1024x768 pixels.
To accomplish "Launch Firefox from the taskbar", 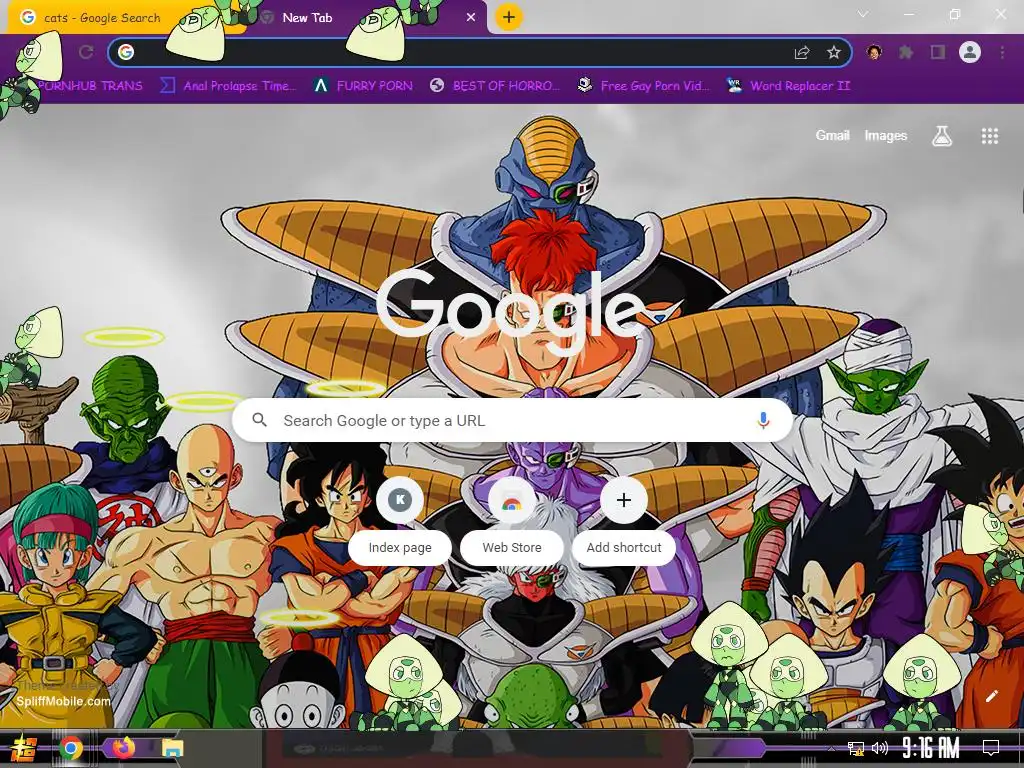I will click(x=123, y=748).
